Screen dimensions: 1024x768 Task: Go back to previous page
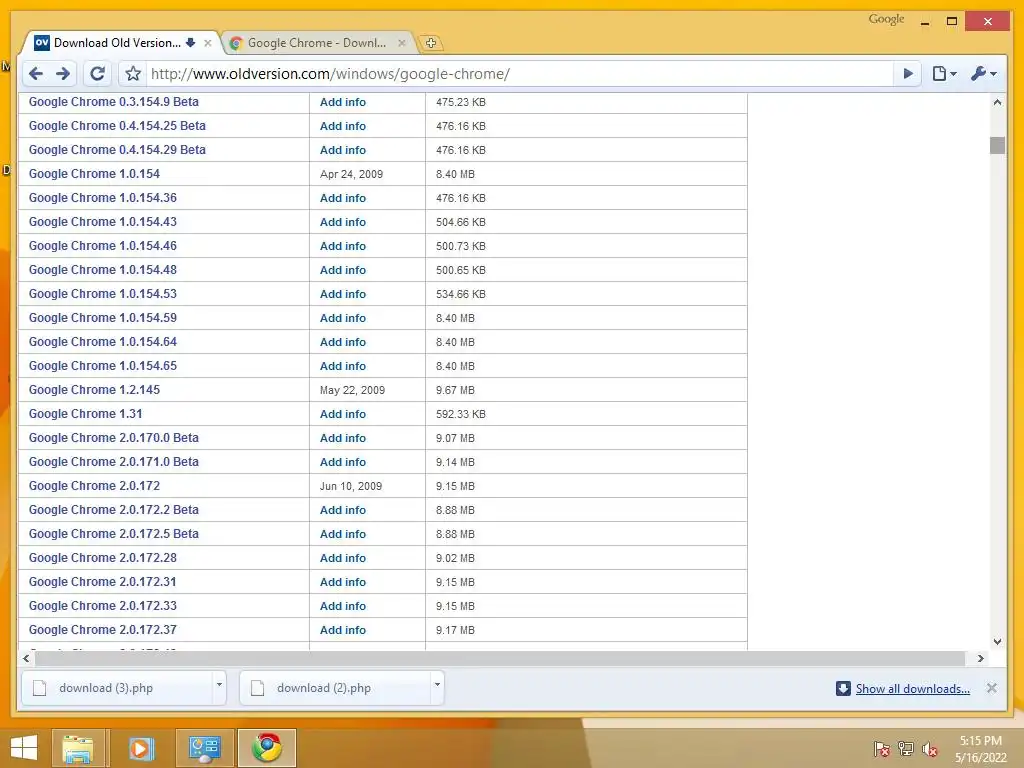click(37, 74)
